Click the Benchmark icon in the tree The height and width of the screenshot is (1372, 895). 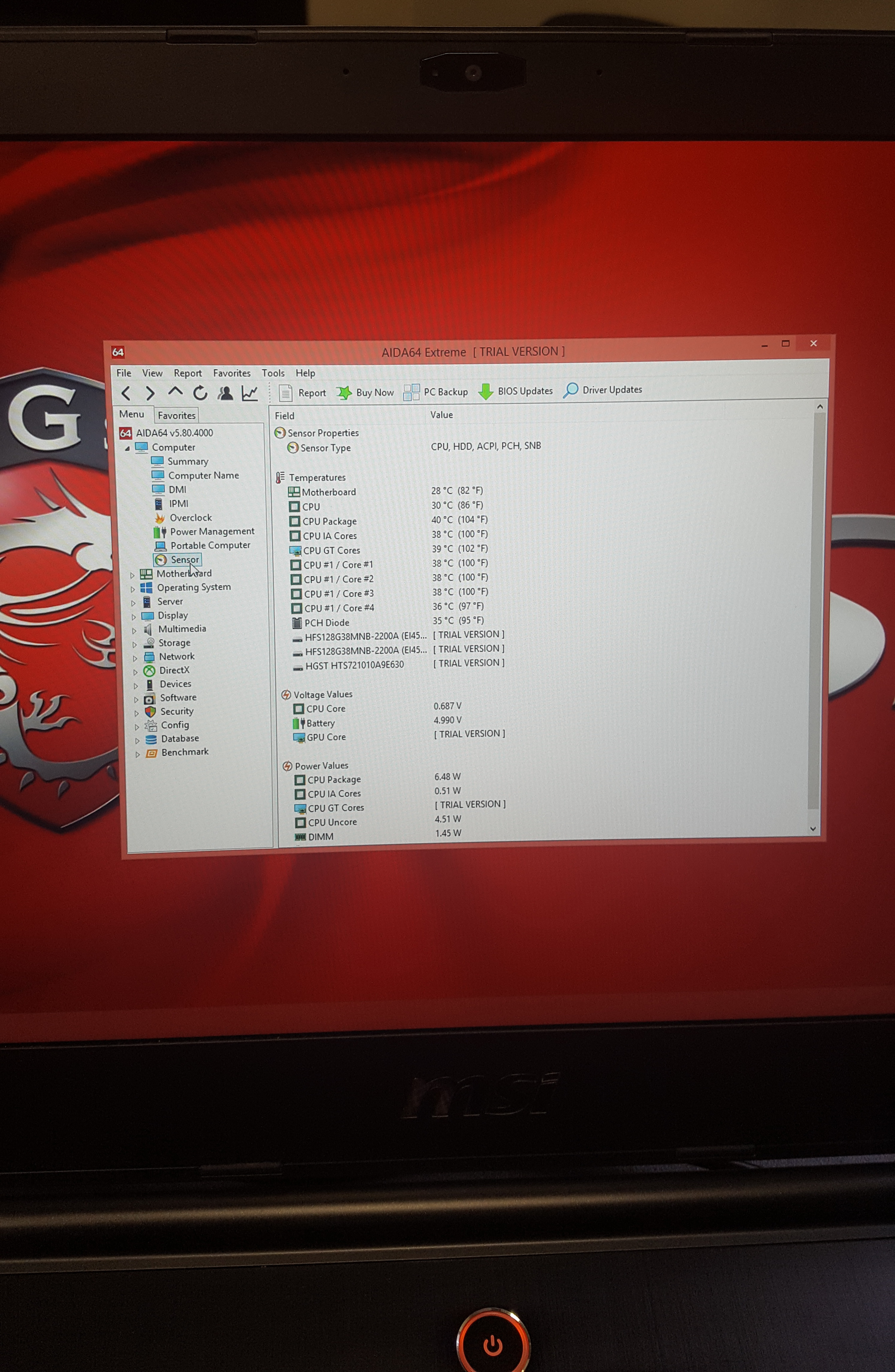pyautogui.click(x=152, y=753)
